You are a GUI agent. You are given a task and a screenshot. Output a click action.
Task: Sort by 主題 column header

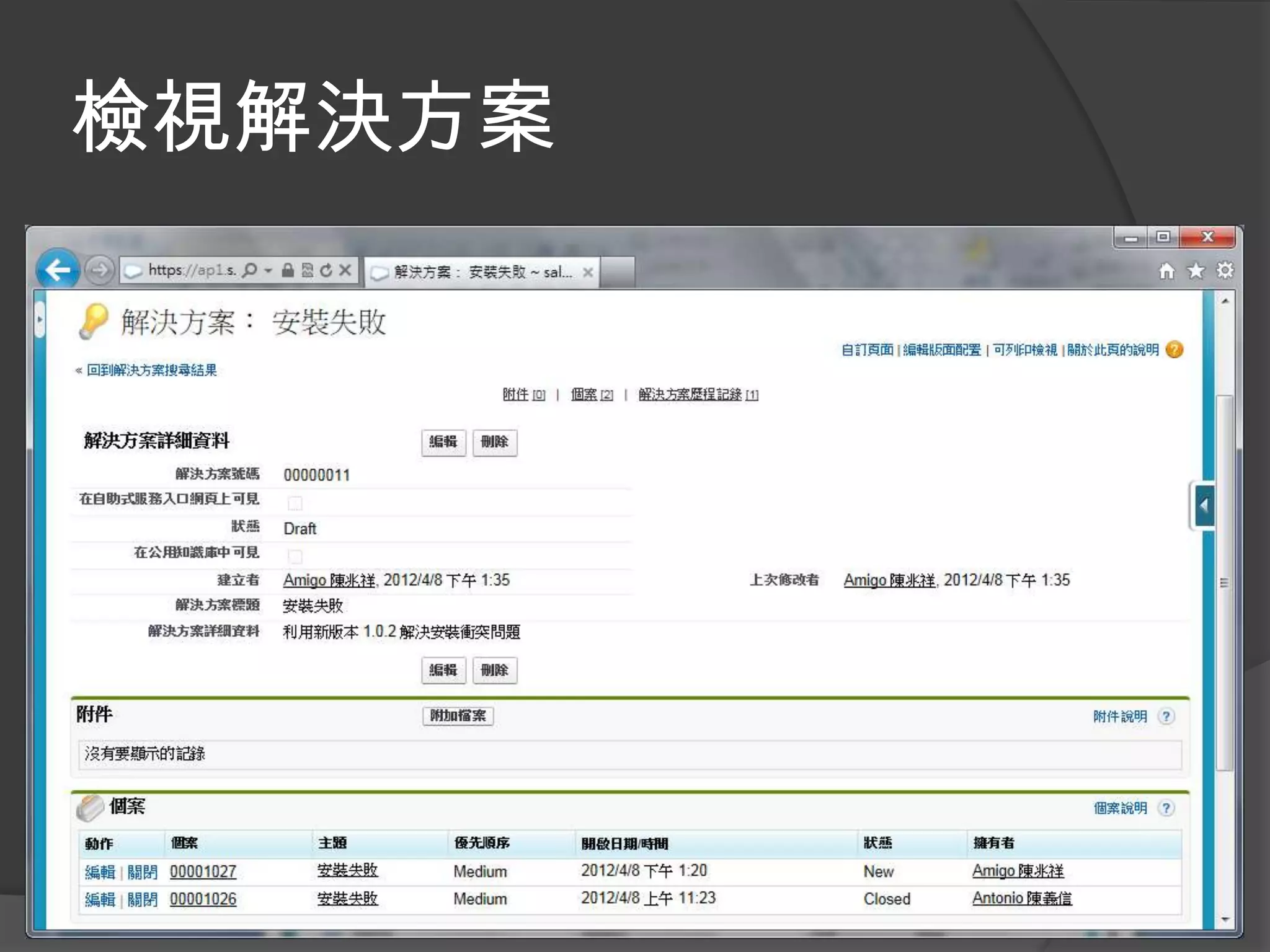point(332,843)
